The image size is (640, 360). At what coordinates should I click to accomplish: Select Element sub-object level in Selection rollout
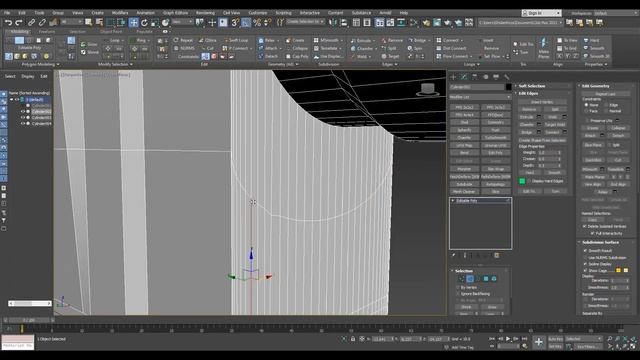[x=494, y=279]
